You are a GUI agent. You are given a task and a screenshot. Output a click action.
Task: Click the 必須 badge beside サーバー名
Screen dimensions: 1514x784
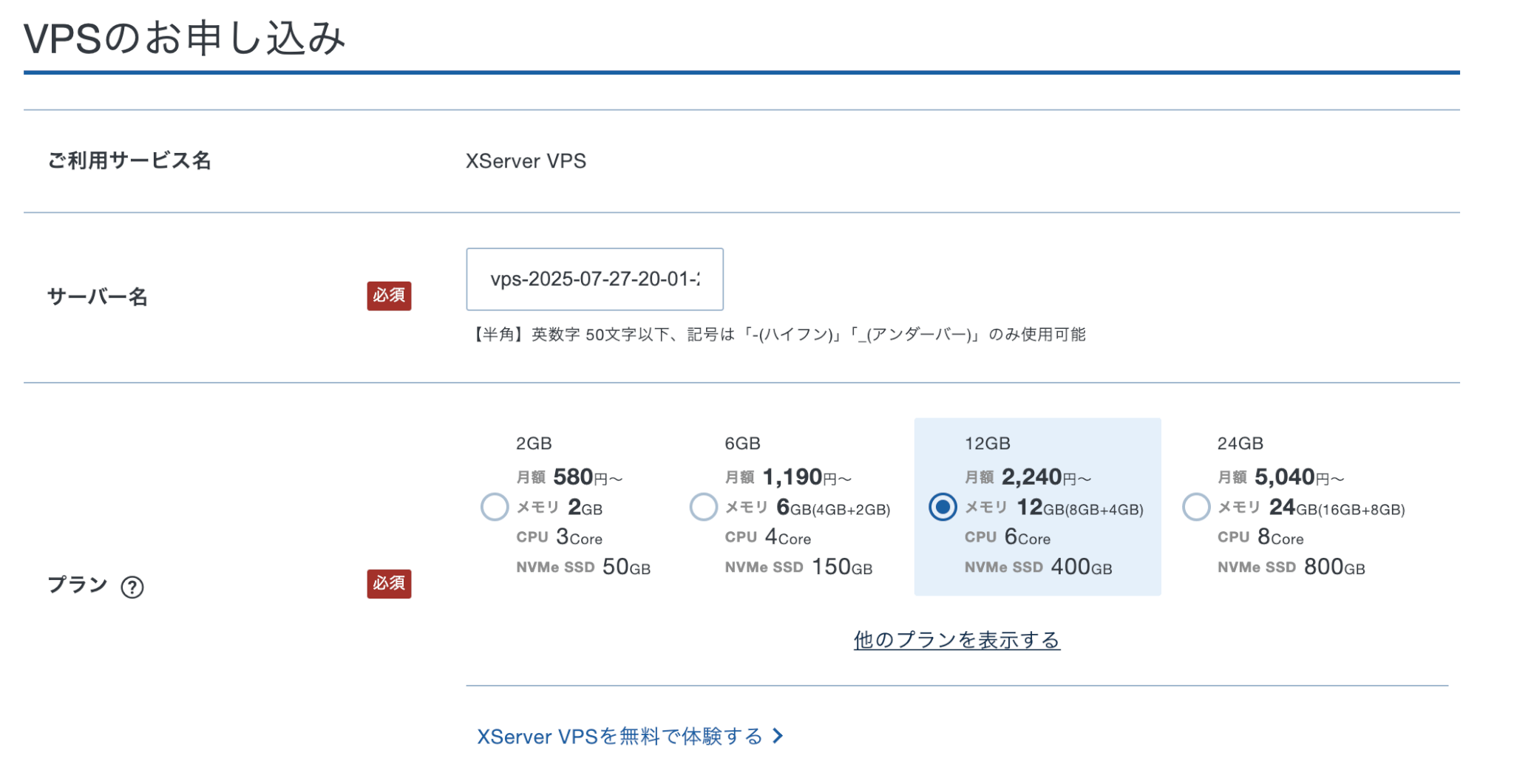tap(389, 296)
